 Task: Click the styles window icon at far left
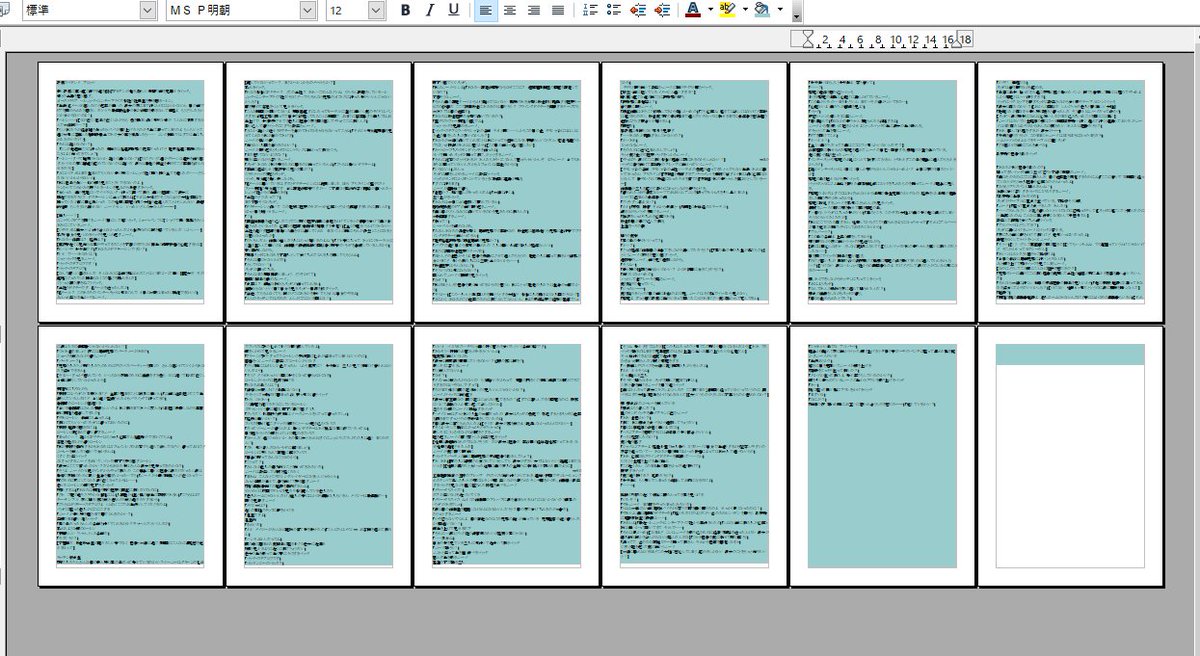pyautogui.click(x=5, y=10)
